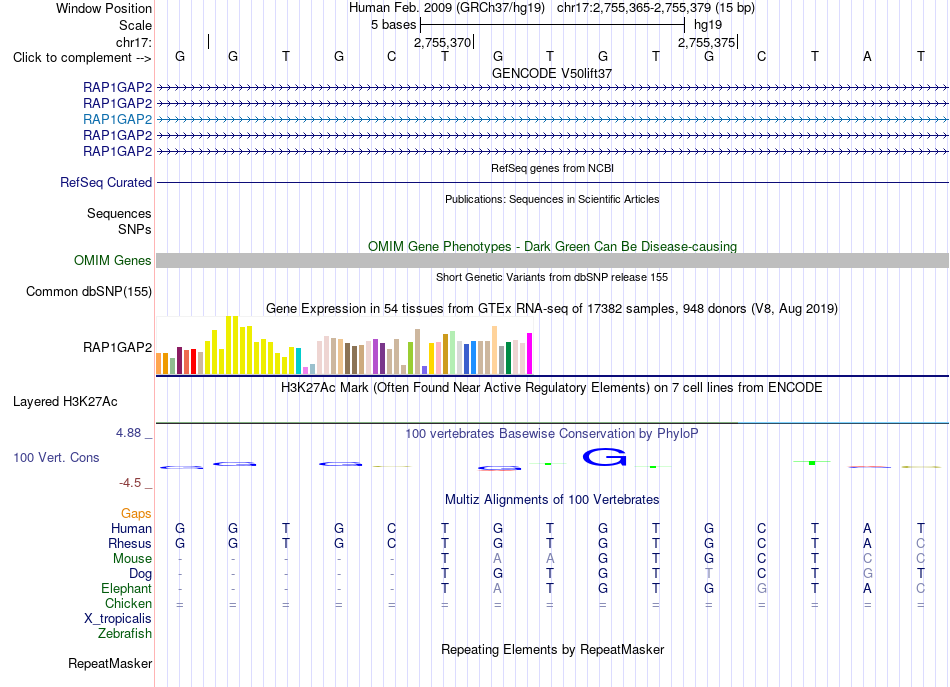The width and height of the screenshot is (950, 687).
Task: Select the Common dbSNP(155) label
Action: 89,291
